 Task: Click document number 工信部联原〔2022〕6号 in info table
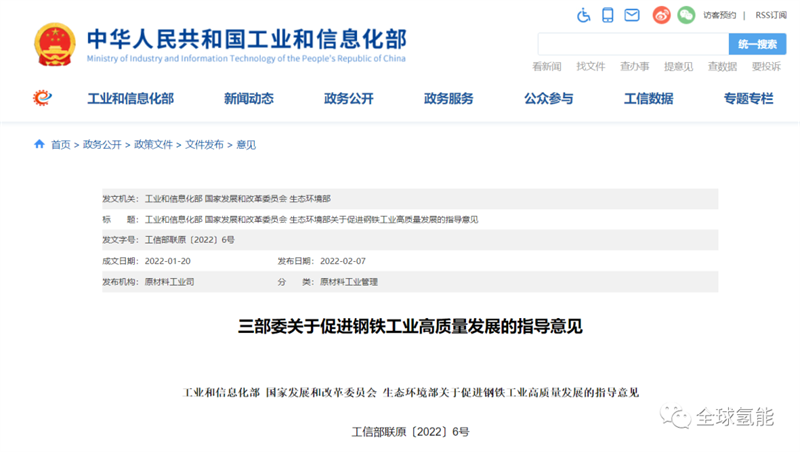pyautogui.click(x=190, y=240)
